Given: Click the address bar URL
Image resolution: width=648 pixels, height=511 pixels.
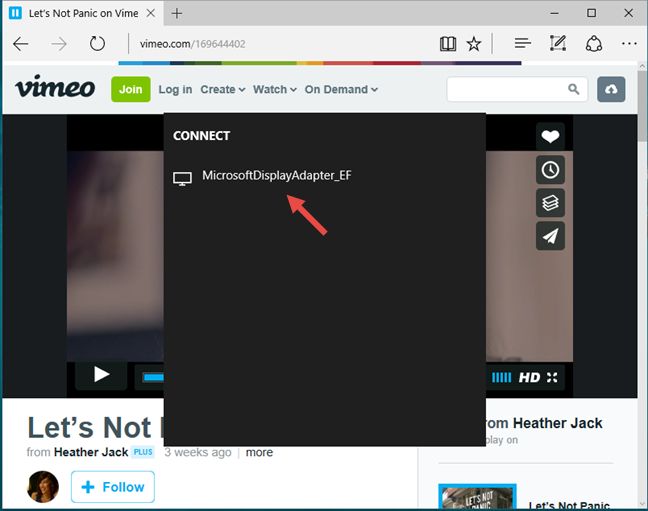Looking at the screenshot, I should coord(193,44).
